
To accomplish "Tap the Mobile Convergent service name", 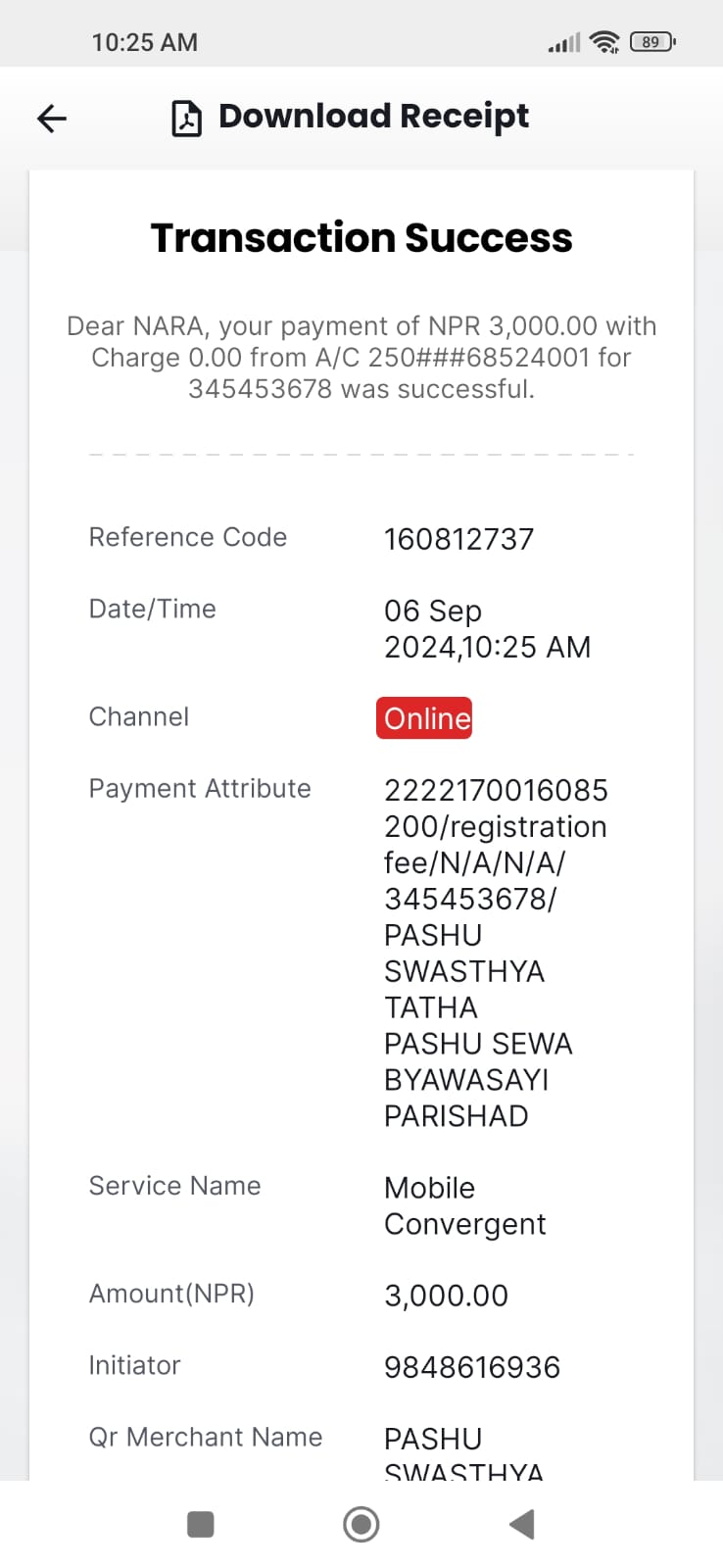I will [465, 1205].
